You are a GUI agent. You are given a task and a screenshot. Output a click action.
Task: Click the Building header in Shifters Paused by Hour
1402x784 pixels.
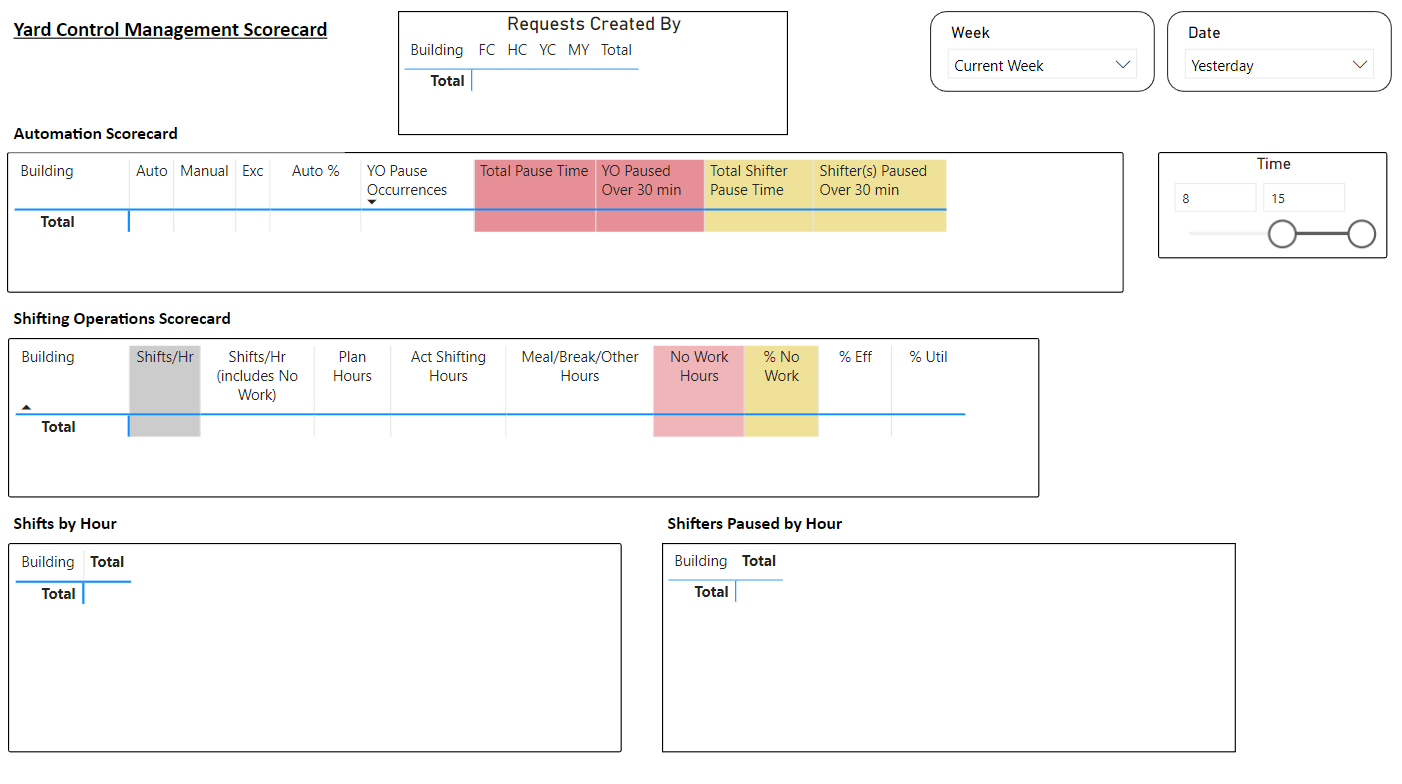[701, 561]
